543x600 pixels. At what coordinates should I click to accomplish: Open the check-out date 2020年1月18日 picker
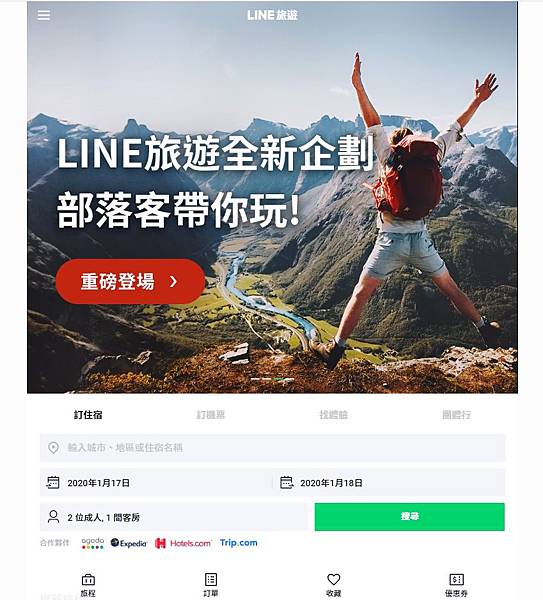coord(389,483)
